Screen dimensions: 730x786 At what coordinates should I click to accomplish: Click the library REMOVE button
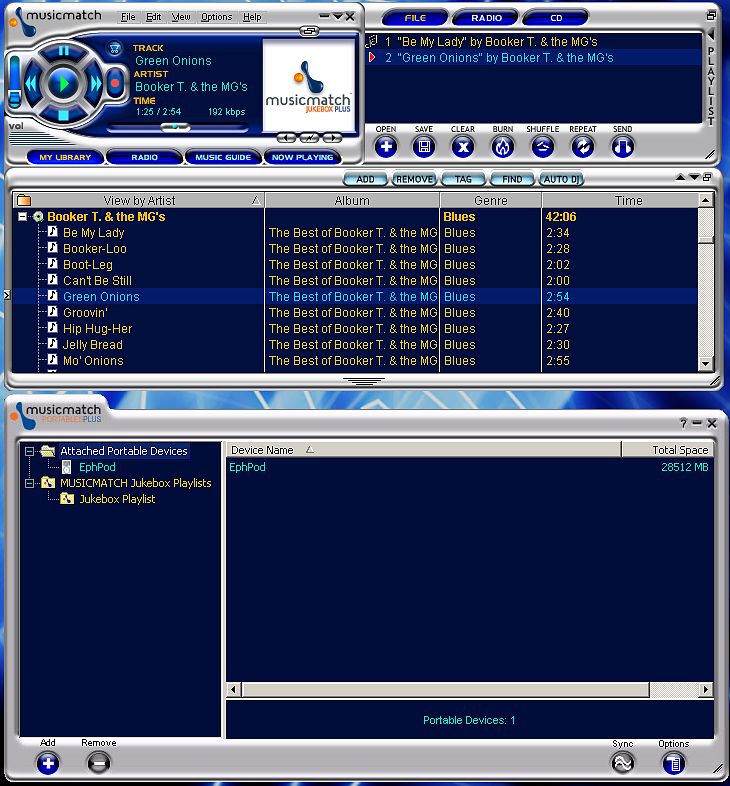[414, 179]
